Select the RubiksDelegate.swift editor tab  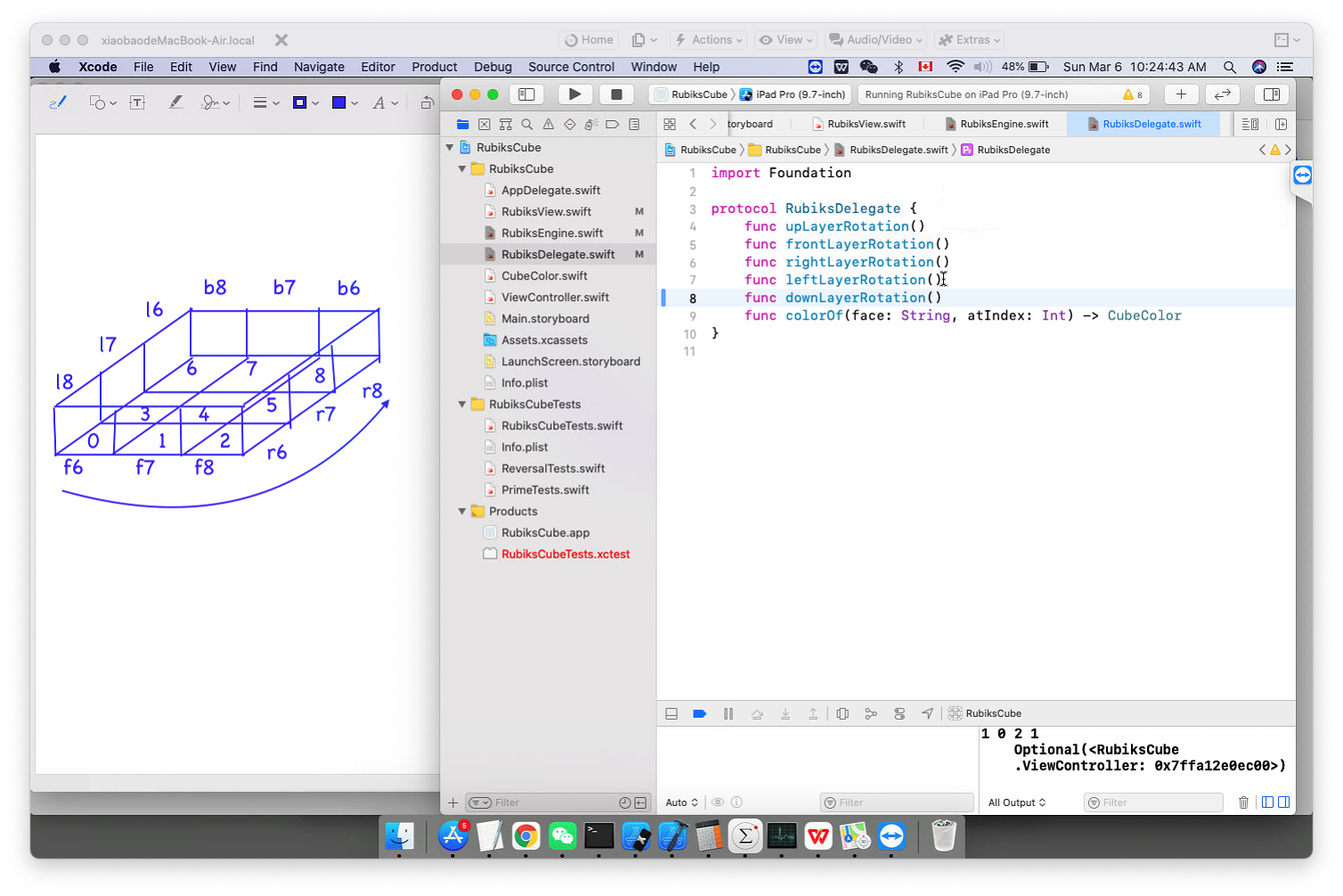pos(1144,125)
